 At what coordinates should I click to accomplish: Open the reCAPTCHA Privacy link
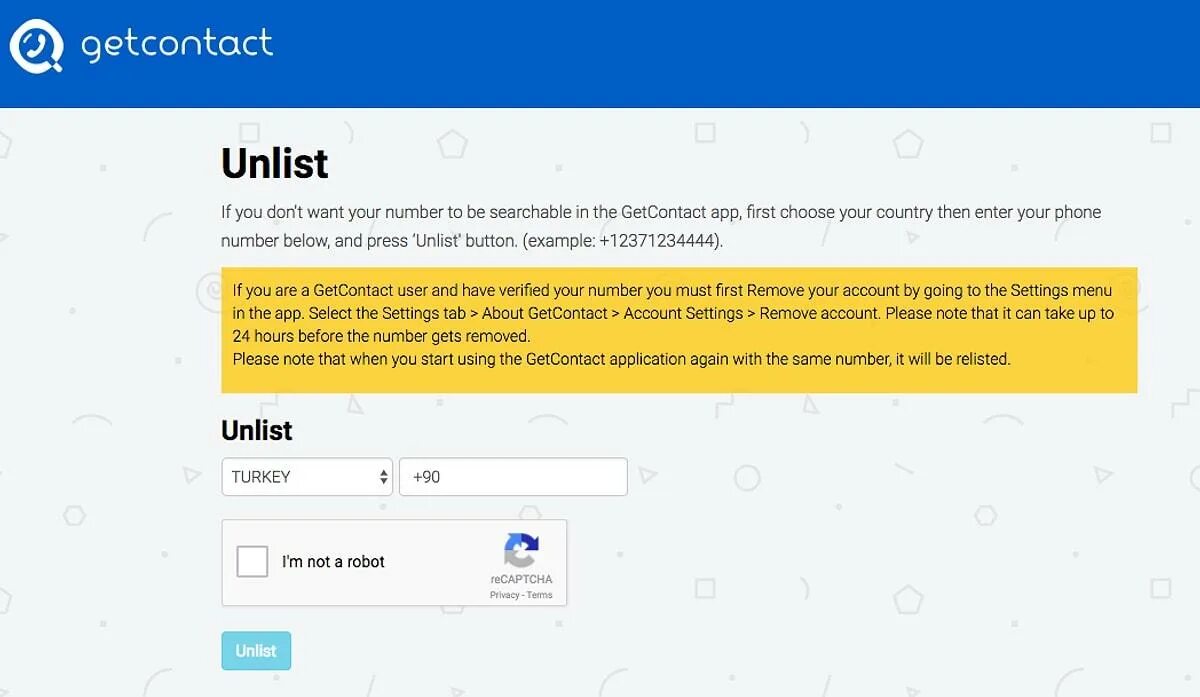click(504, 595)
